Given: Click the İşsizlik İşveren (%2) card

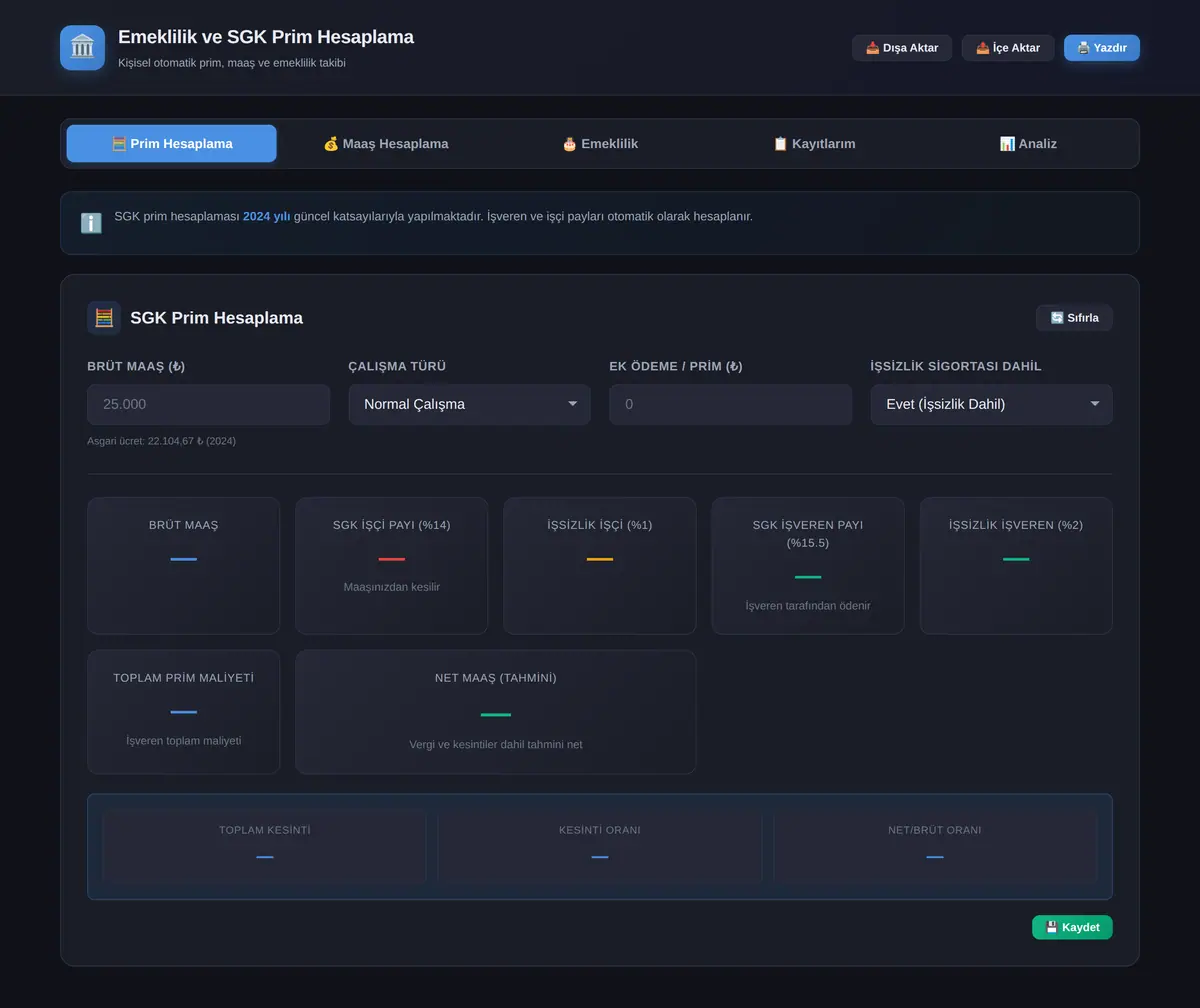Looking at the screenshot, I should [1016, 566].
